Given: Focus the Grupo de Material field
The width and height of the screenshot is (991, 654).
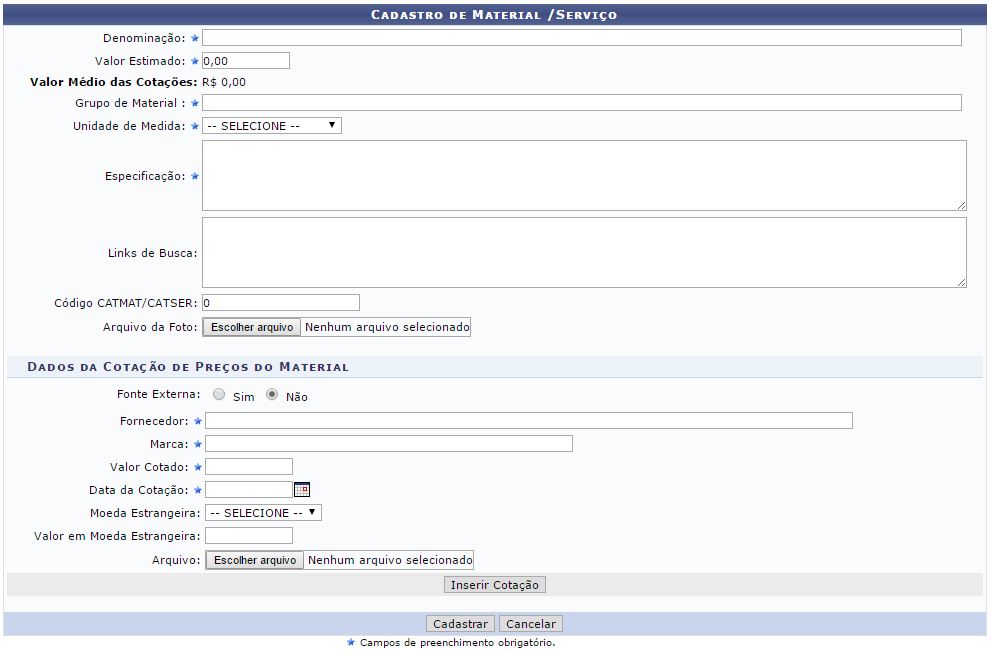Looking at the screenshot, I should coord(581,103).
